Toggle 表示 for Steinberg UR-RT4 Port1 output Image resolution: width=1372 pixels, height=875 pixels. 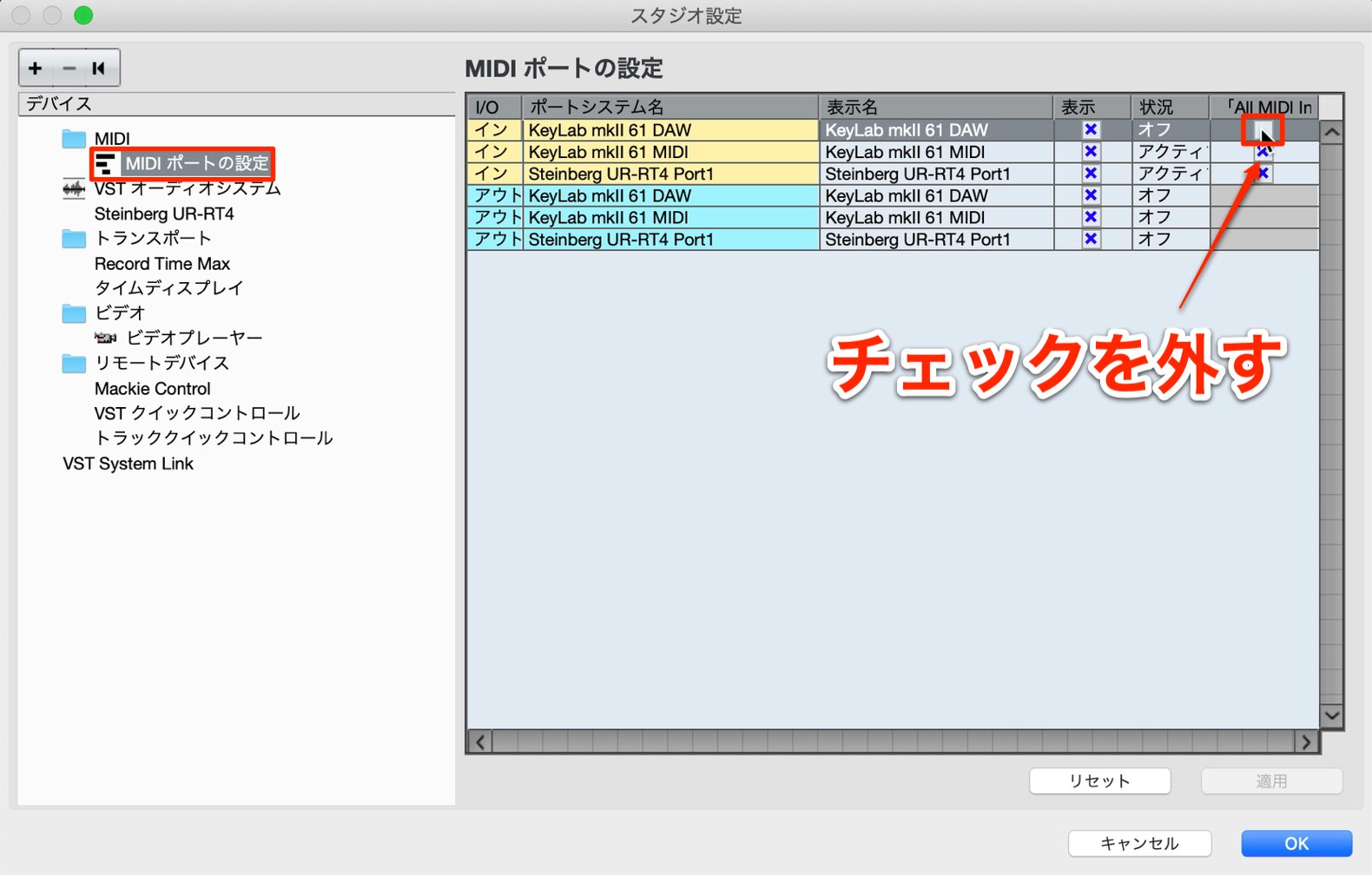(1091, 239)
